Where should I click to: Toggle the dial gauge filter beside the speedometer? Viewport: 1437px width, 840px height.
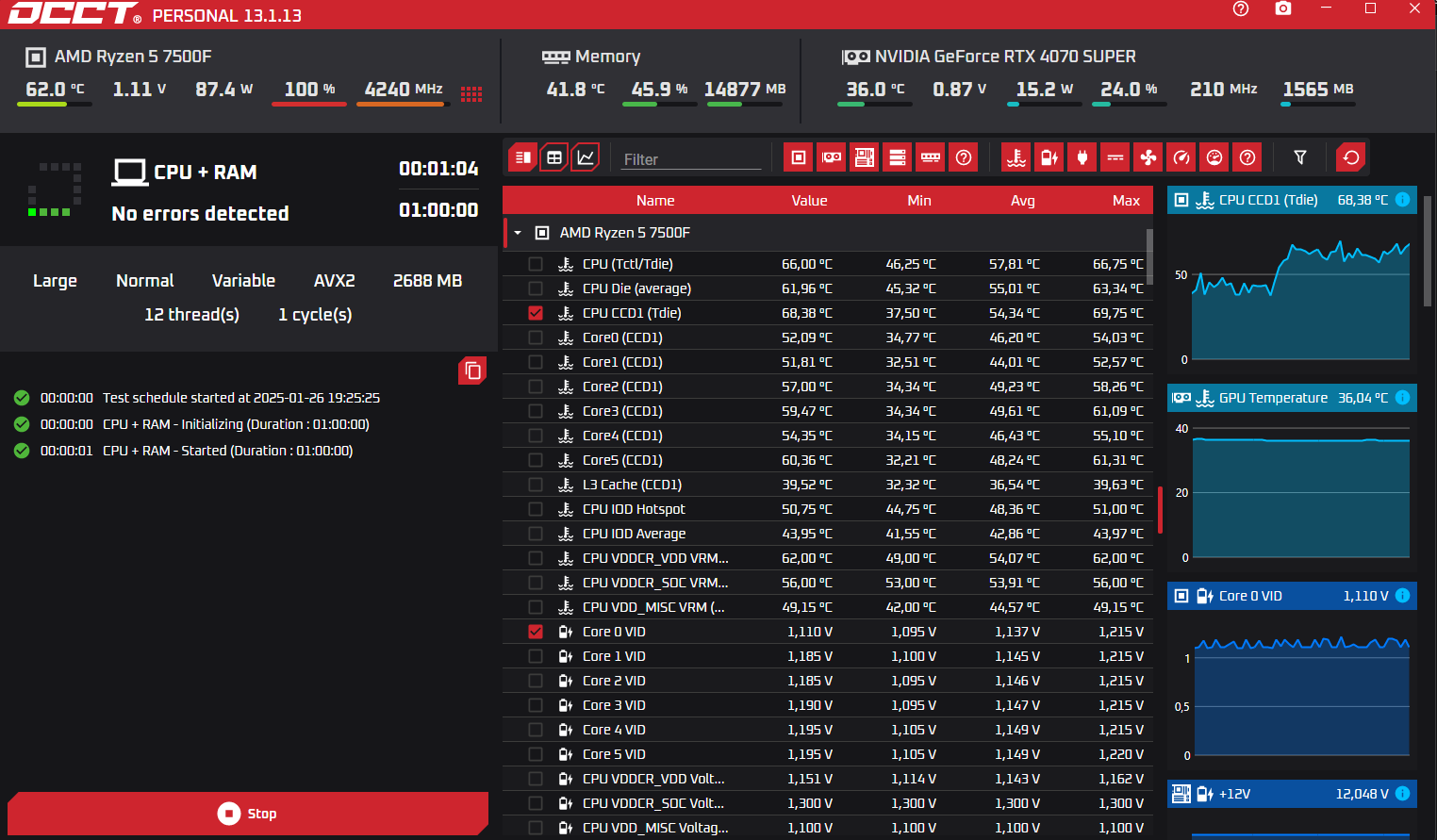[1214, 157]
